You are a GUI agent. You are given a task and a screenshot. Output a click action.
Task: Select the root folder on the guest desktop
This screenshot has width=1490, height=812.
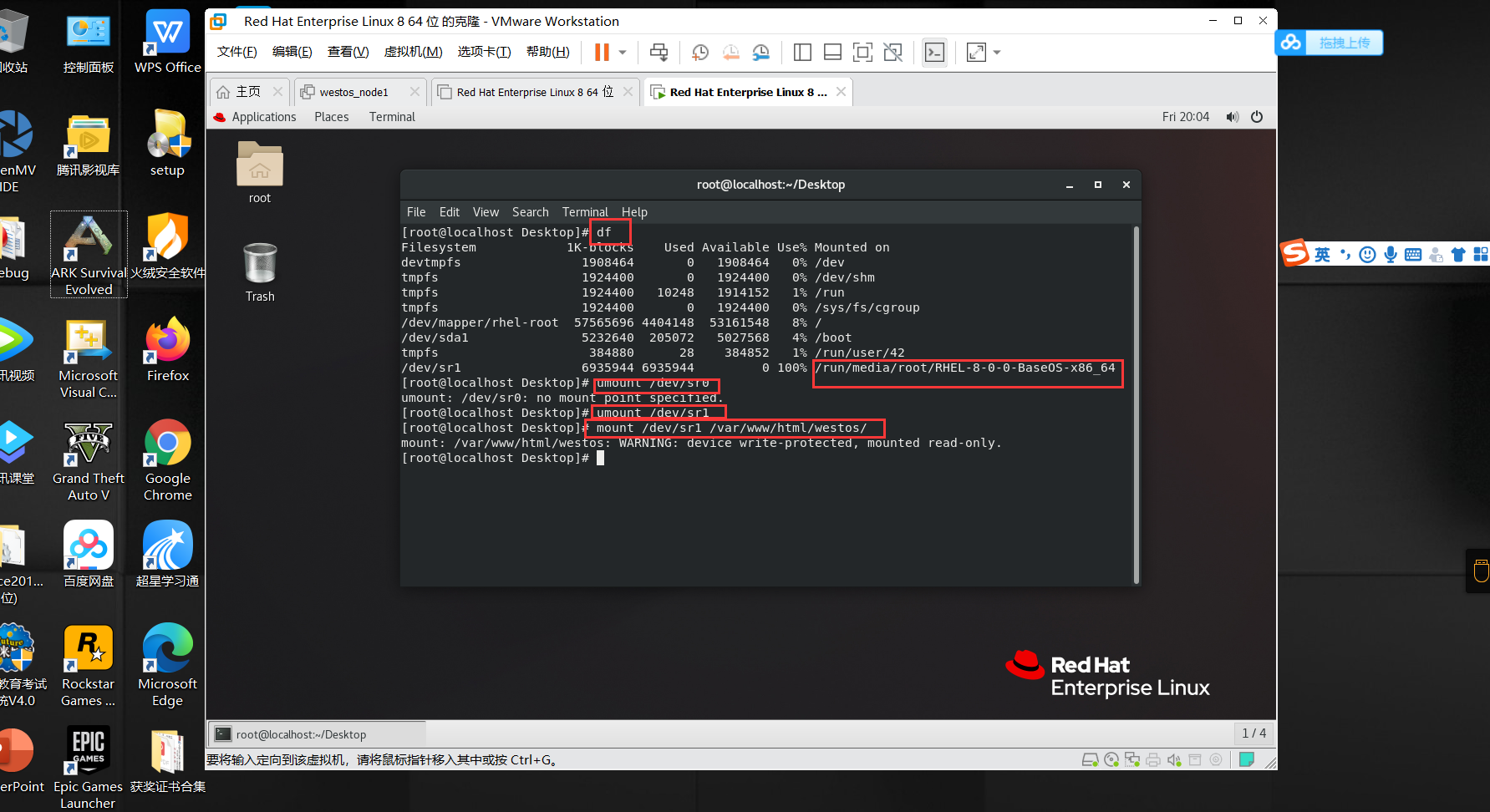pos(260,172)
